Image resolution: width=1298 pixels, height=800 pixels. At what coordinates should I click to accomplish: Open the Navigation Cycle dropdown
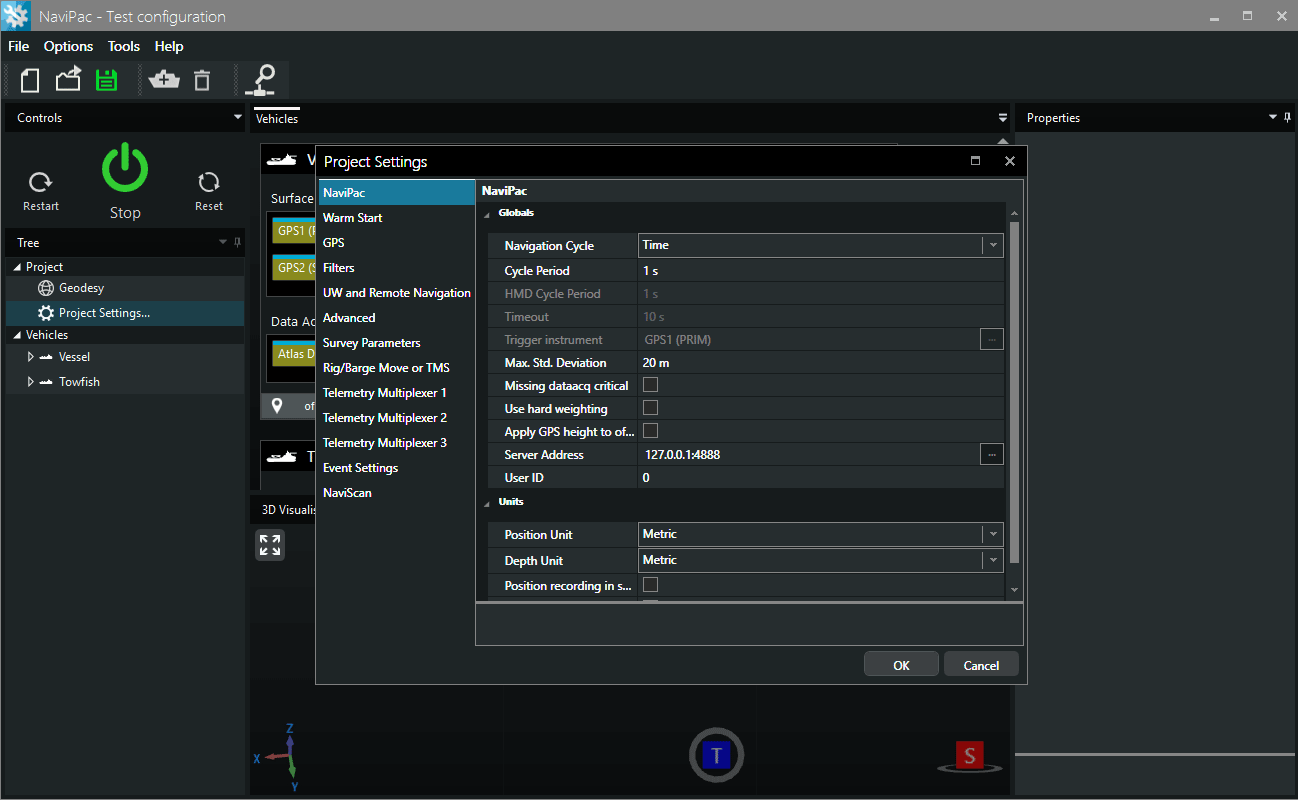[x=992, y=245]
